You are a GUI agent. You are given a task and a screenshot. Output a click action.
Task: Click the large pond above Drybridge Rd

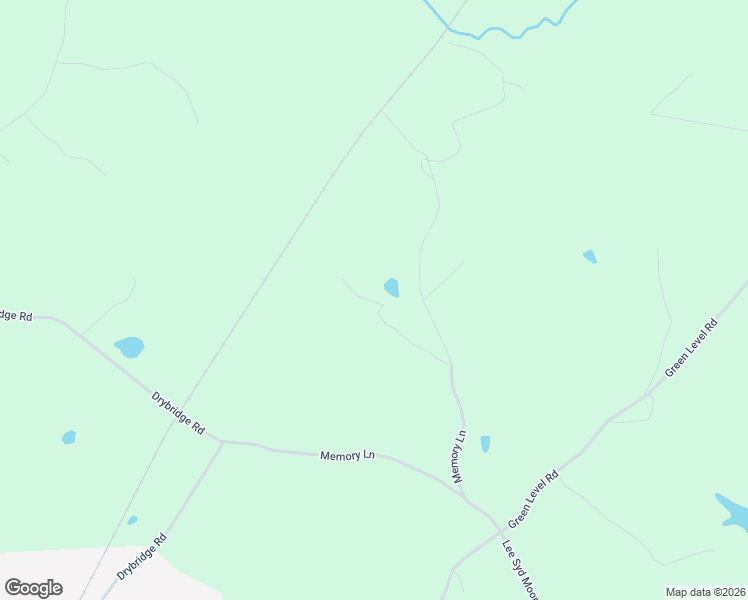(129, 347)
